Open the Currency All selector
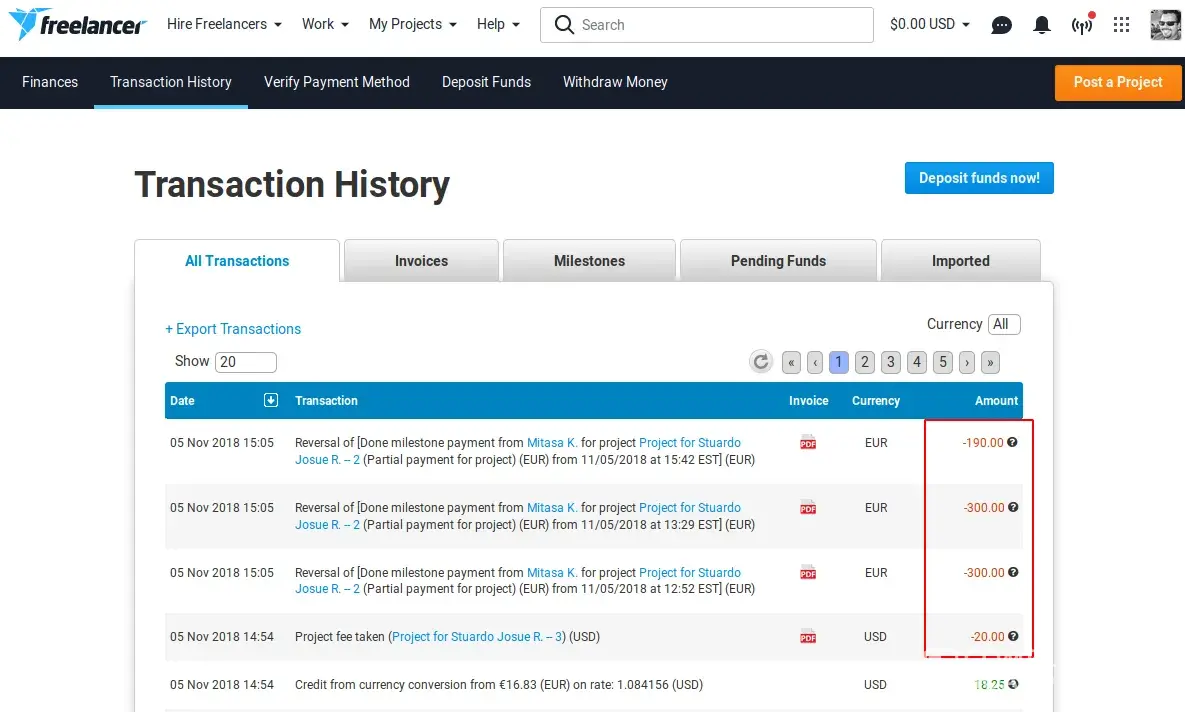Screen dimensions: 1185x712 [x=1003, y=324]
